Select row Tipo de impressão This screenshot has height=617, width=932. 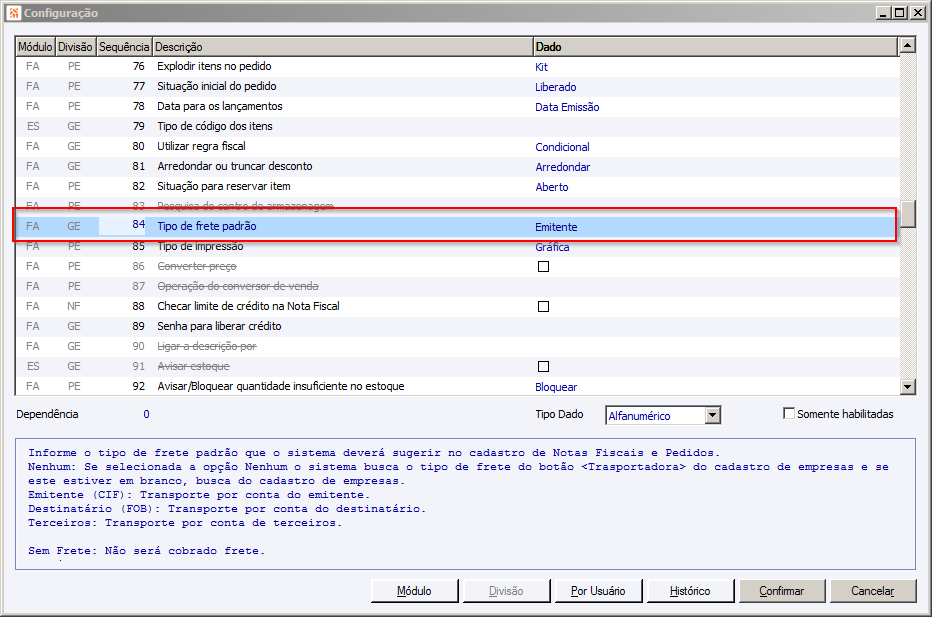coord(456,246)
